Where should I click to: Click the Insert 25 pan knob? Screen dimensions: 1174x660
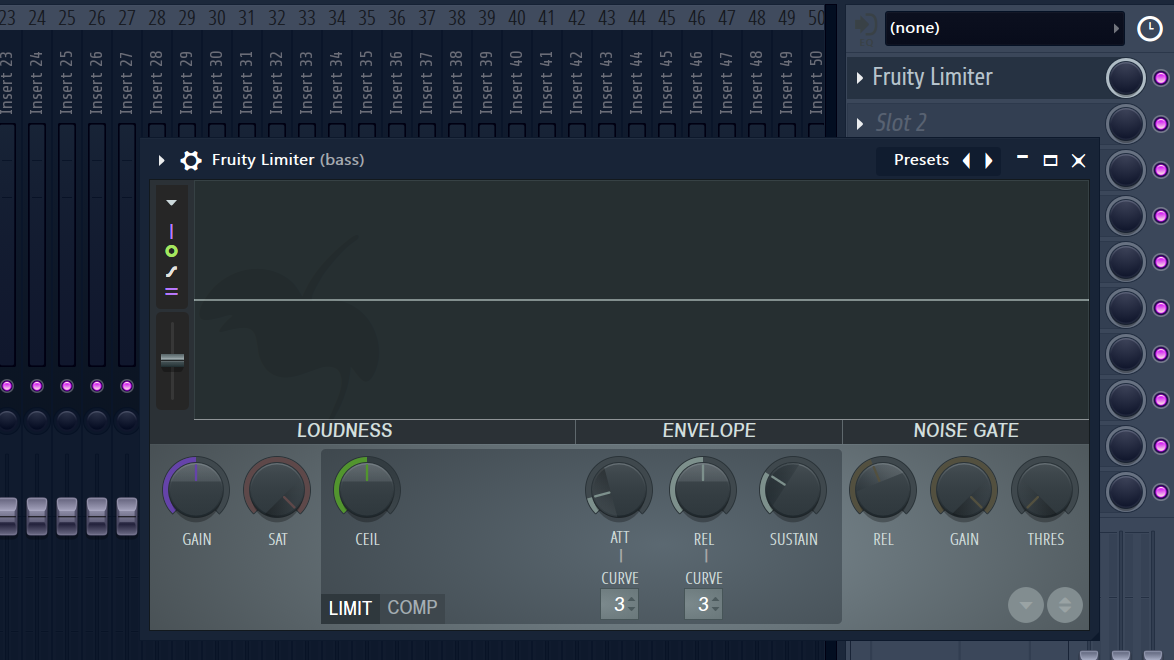pos(67,421)
